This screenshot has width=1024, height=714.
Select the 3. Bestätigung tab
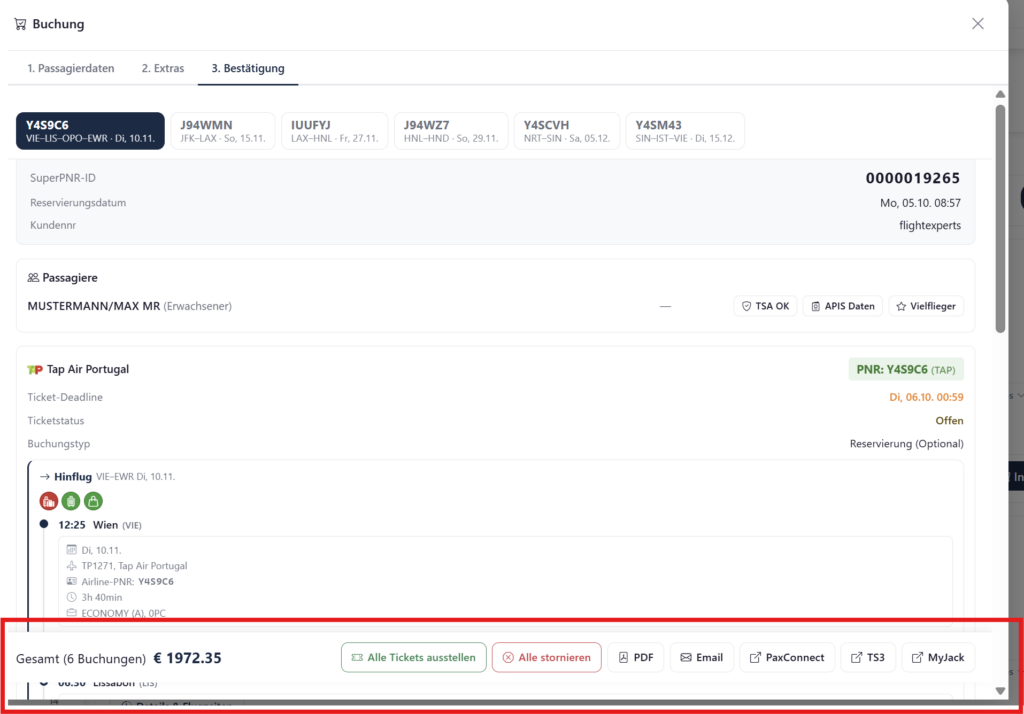[248, 68]
